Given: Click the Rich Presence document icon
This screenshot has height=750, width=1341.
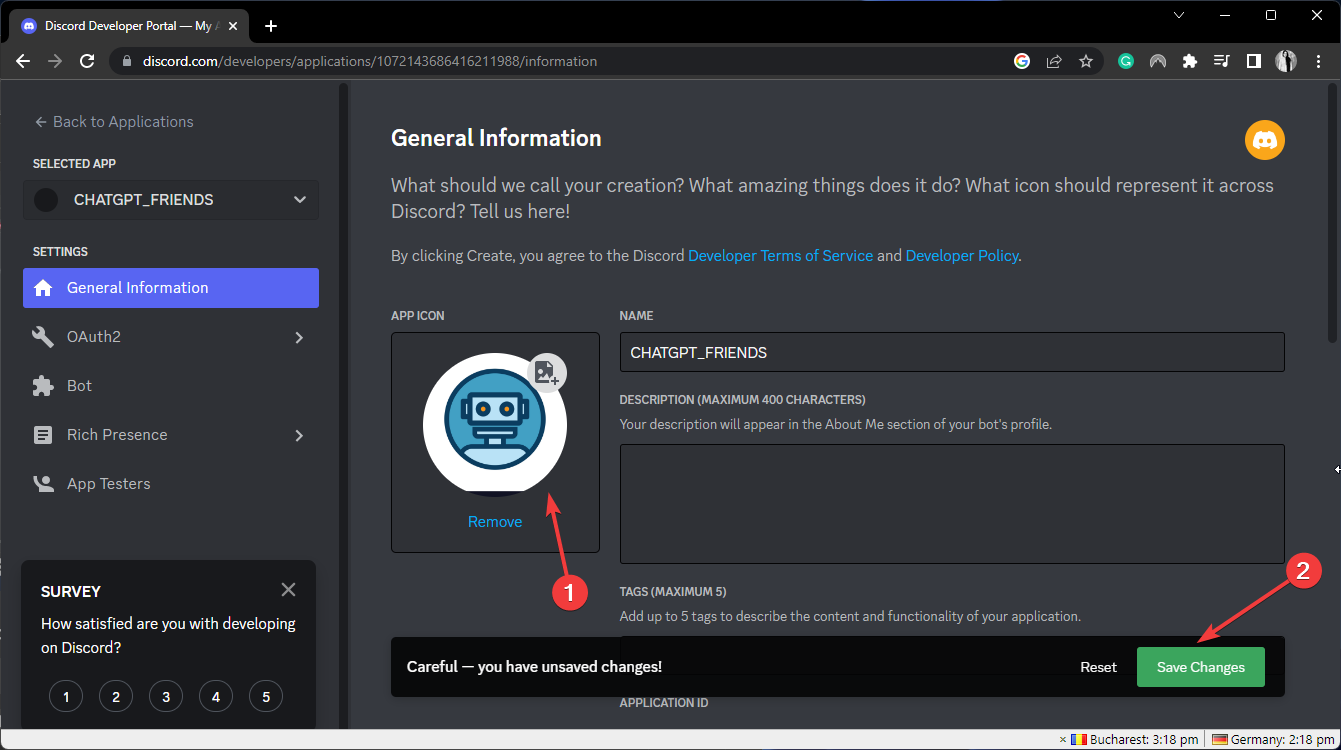Looking at the screenshot, I should pos(43,435).
